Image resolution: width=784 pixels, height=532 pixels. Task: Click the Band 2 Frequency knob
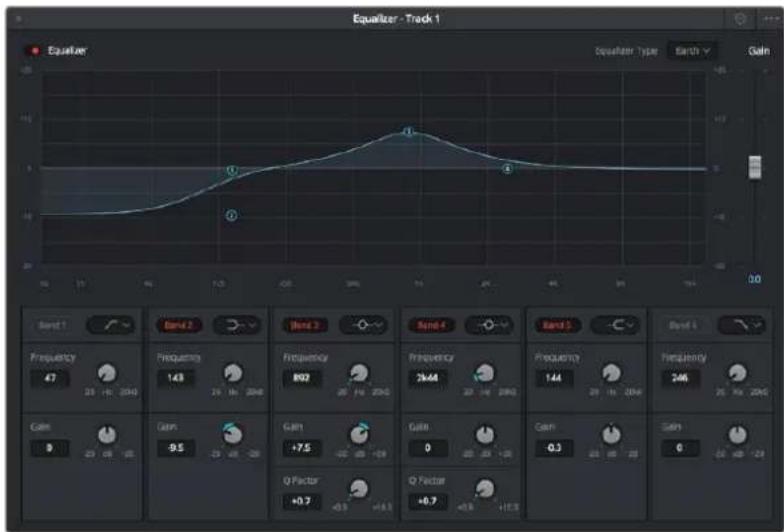(x=233, y=373)
